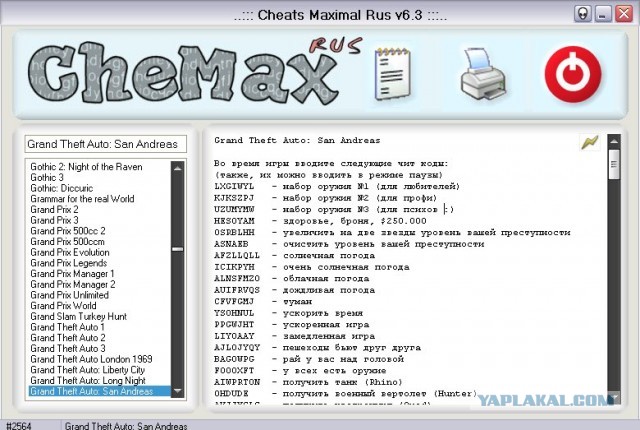Viewport: 640px width, 430px height.
Task: Click the game search input field
Action: coord(106,144)
